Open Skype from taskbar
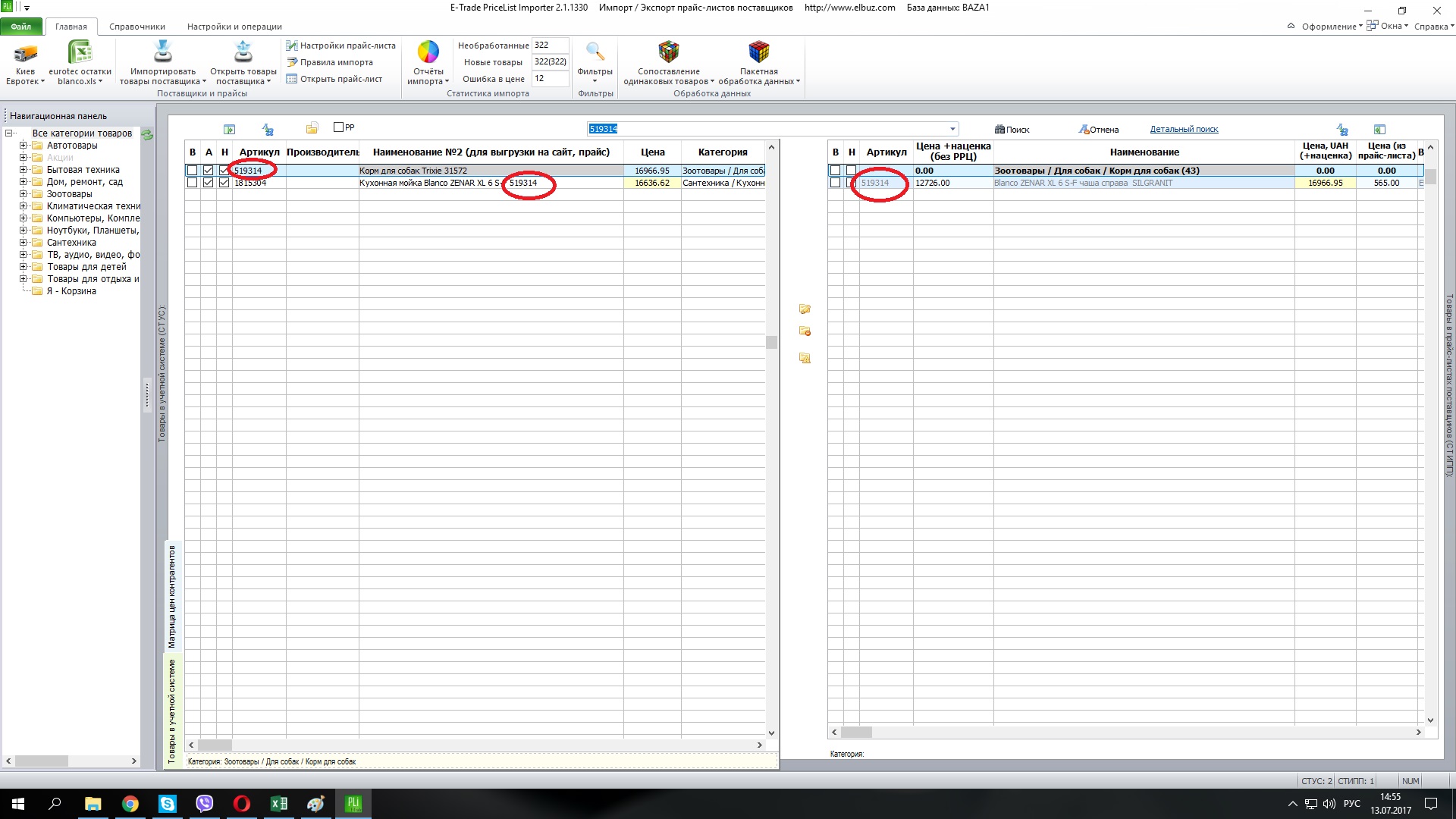 (x=168, y=804)
